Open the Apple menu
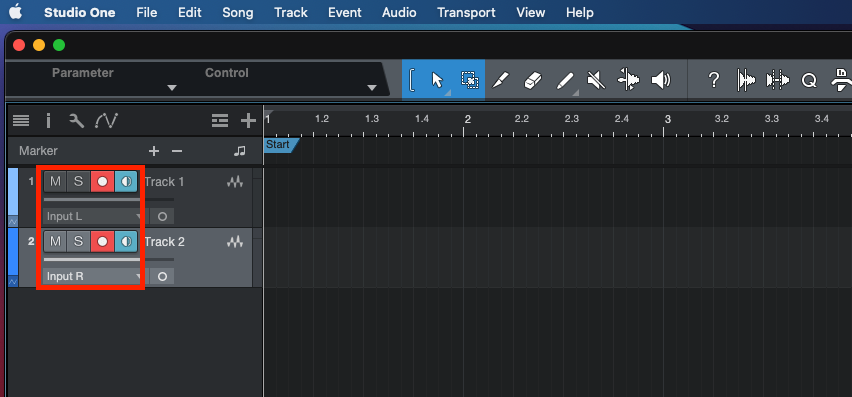The width and height of the screenshot is (852, 397). point(16,11)
